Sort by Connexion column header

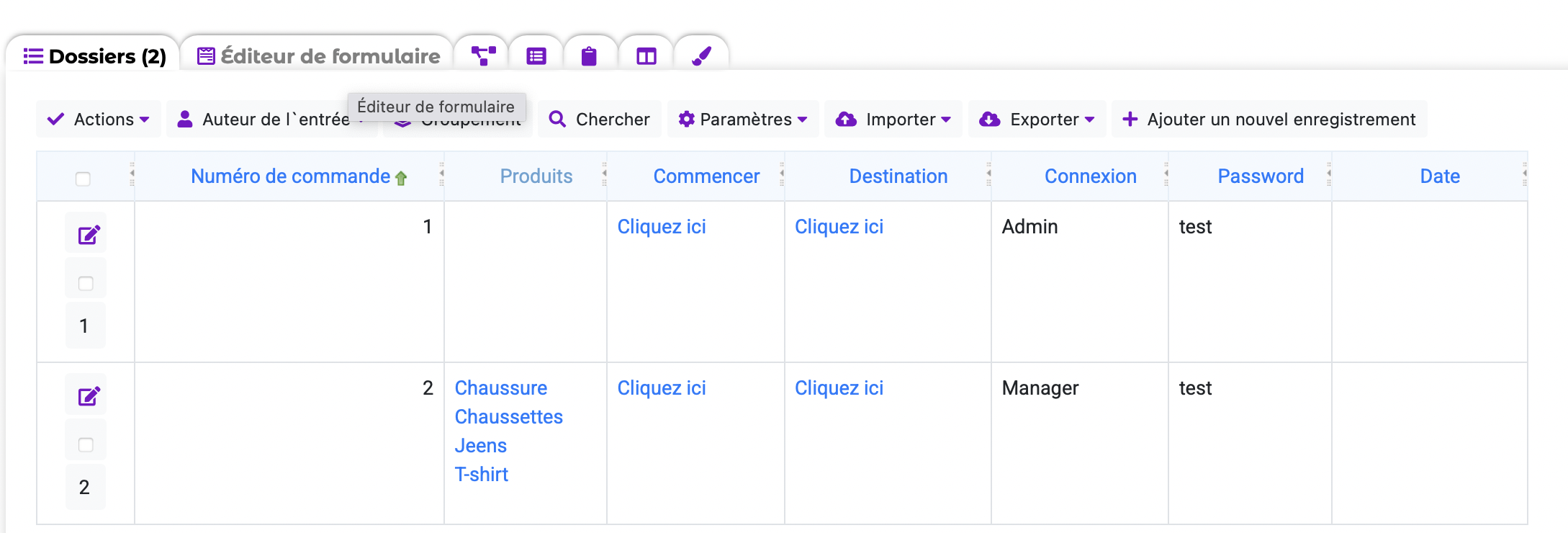pyautogui.click(x=1091, y=176)
